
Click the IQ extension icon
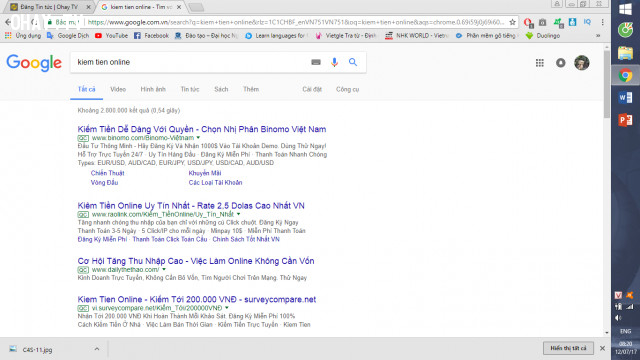tap(587, 22)
